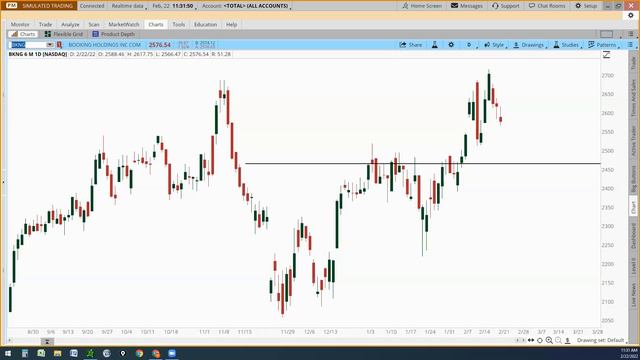Open the Big Buttons side tab
The width and height of the screenshot is (640, 360).
(633, 179)
